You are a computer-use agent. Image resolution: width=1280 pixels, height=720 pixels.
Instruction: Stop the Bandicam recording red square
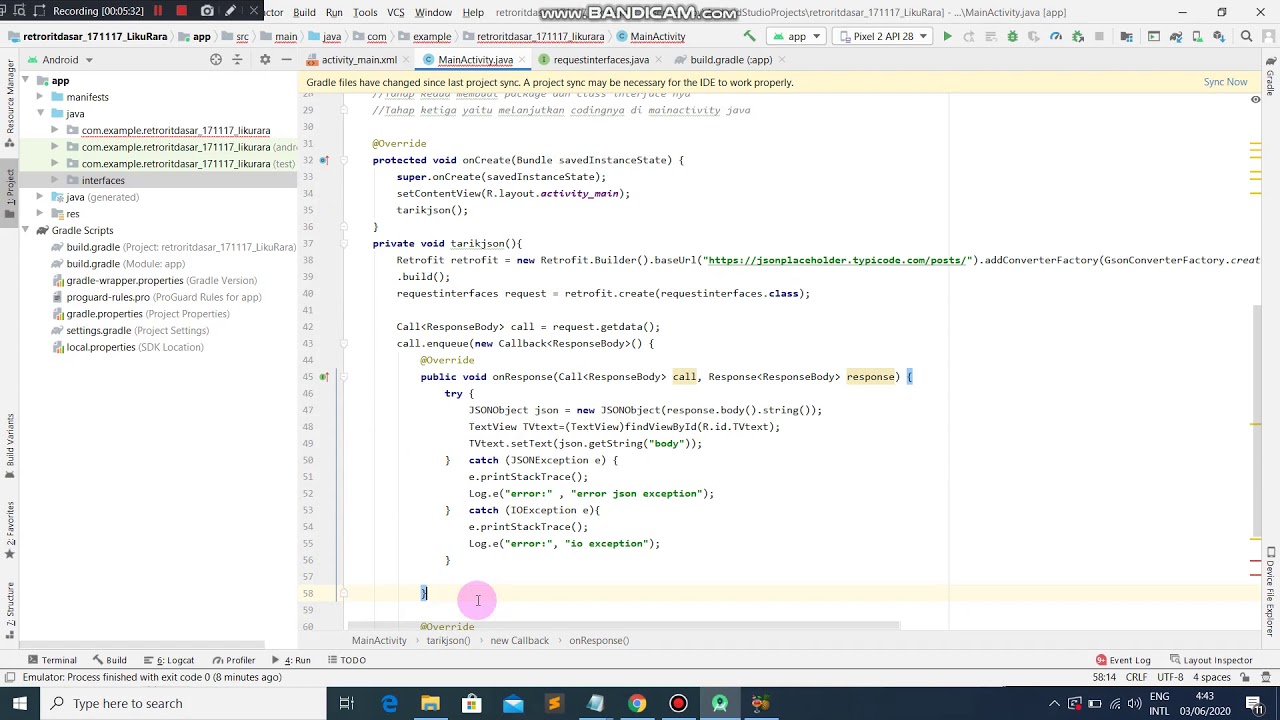pos(181,11)
